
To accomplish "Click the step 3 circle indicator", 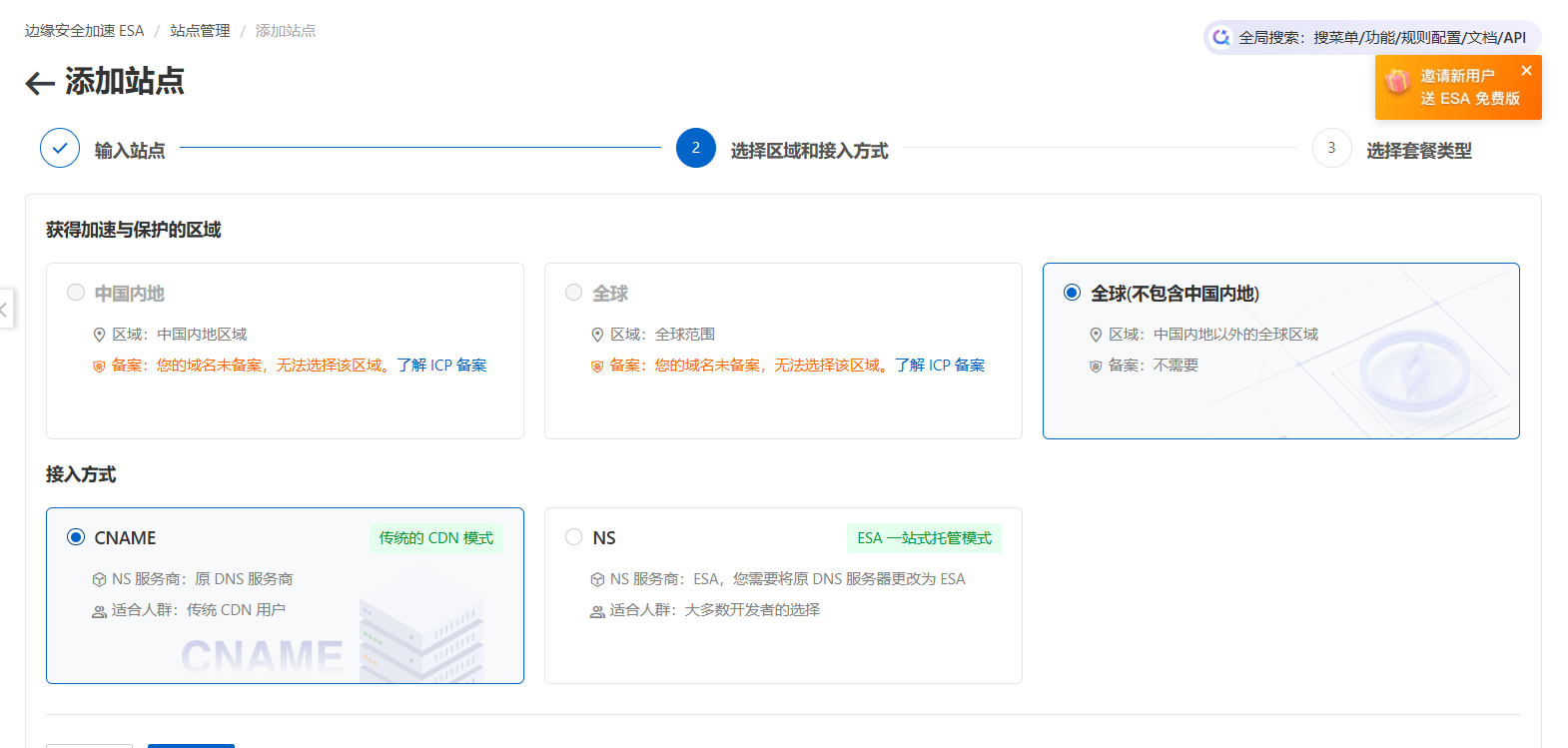I will 1331,148.
